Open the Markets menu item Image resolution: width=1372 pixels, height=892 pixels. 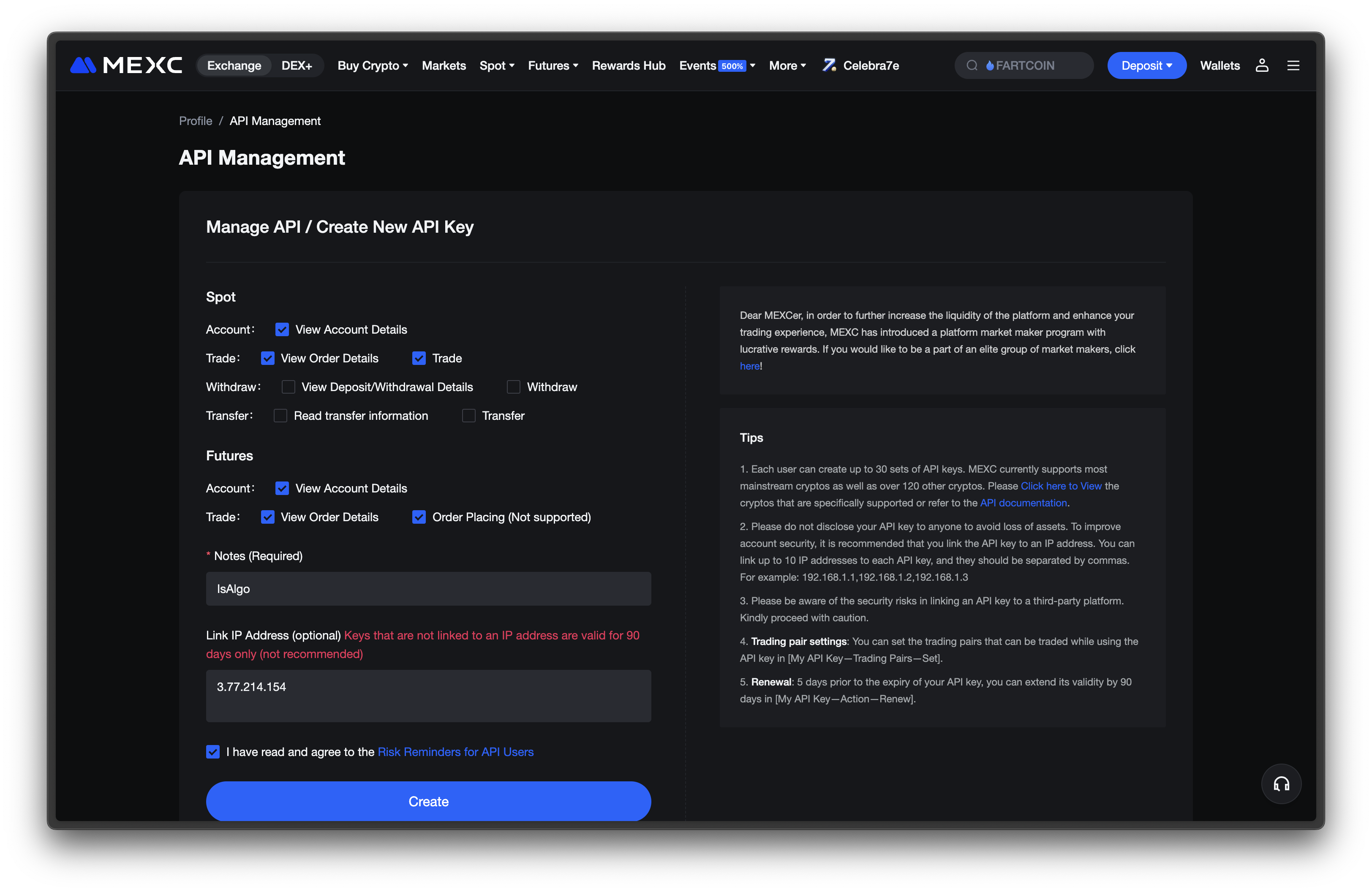tap(443, 66)
